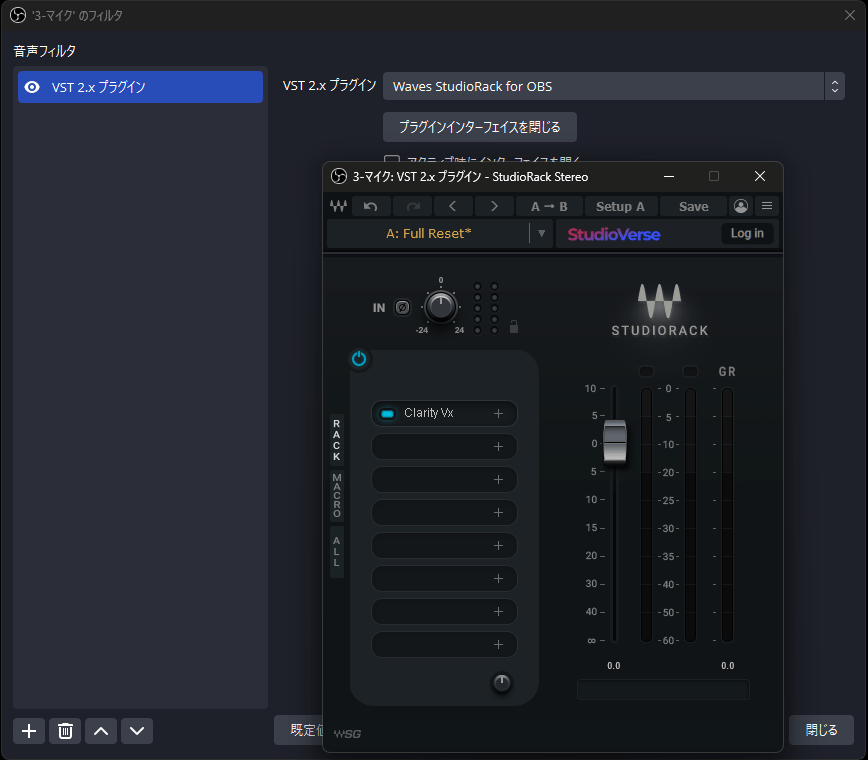
Task: Toggle the rack power button
Action: click(359, 359)
